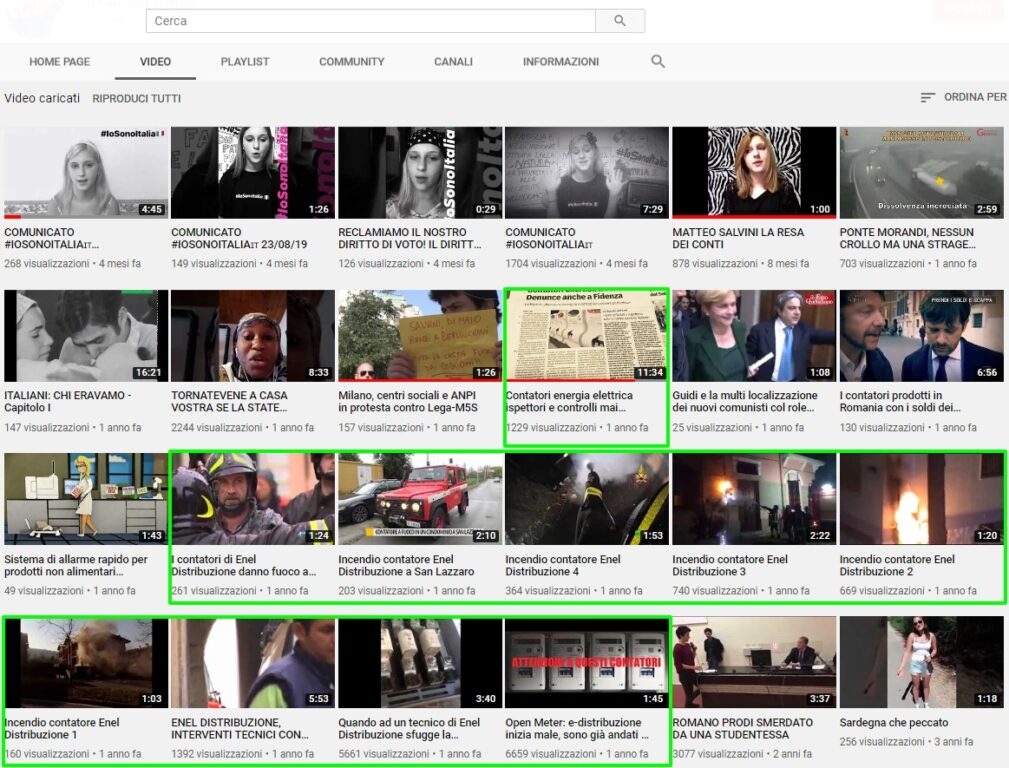This screenshot has width=1009, height=768.
Task: Open channel search icon in tab bar
Action: (658, 61)
